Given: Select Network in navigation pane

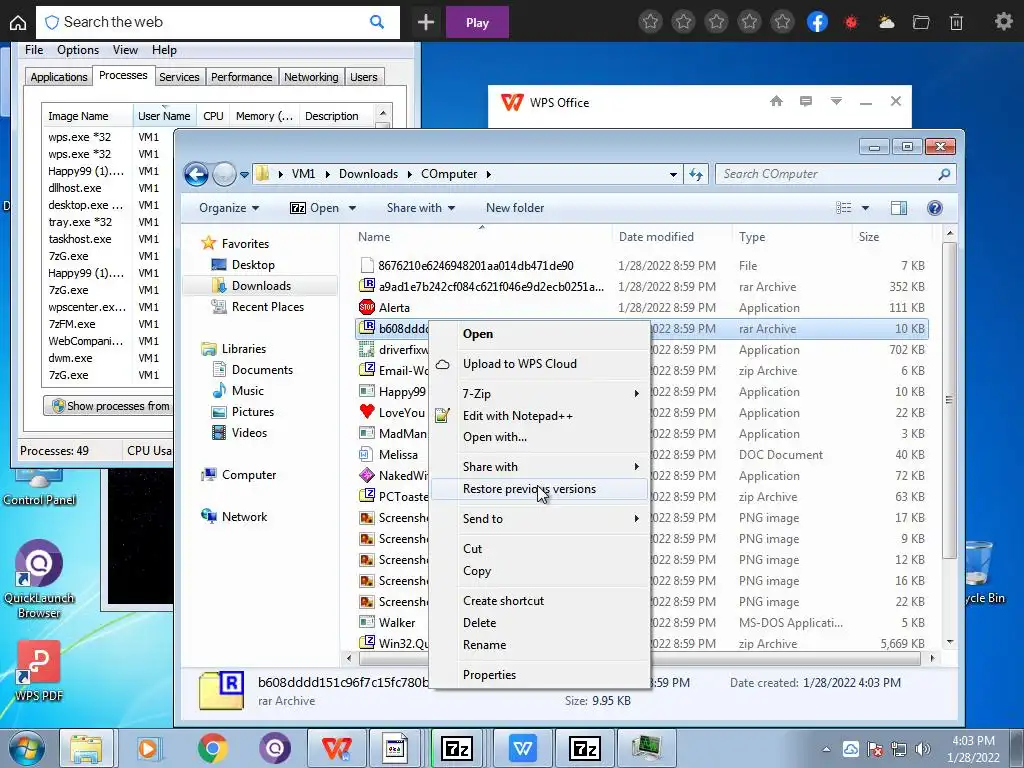Looking at the screenshot, I should coord(244,517).
